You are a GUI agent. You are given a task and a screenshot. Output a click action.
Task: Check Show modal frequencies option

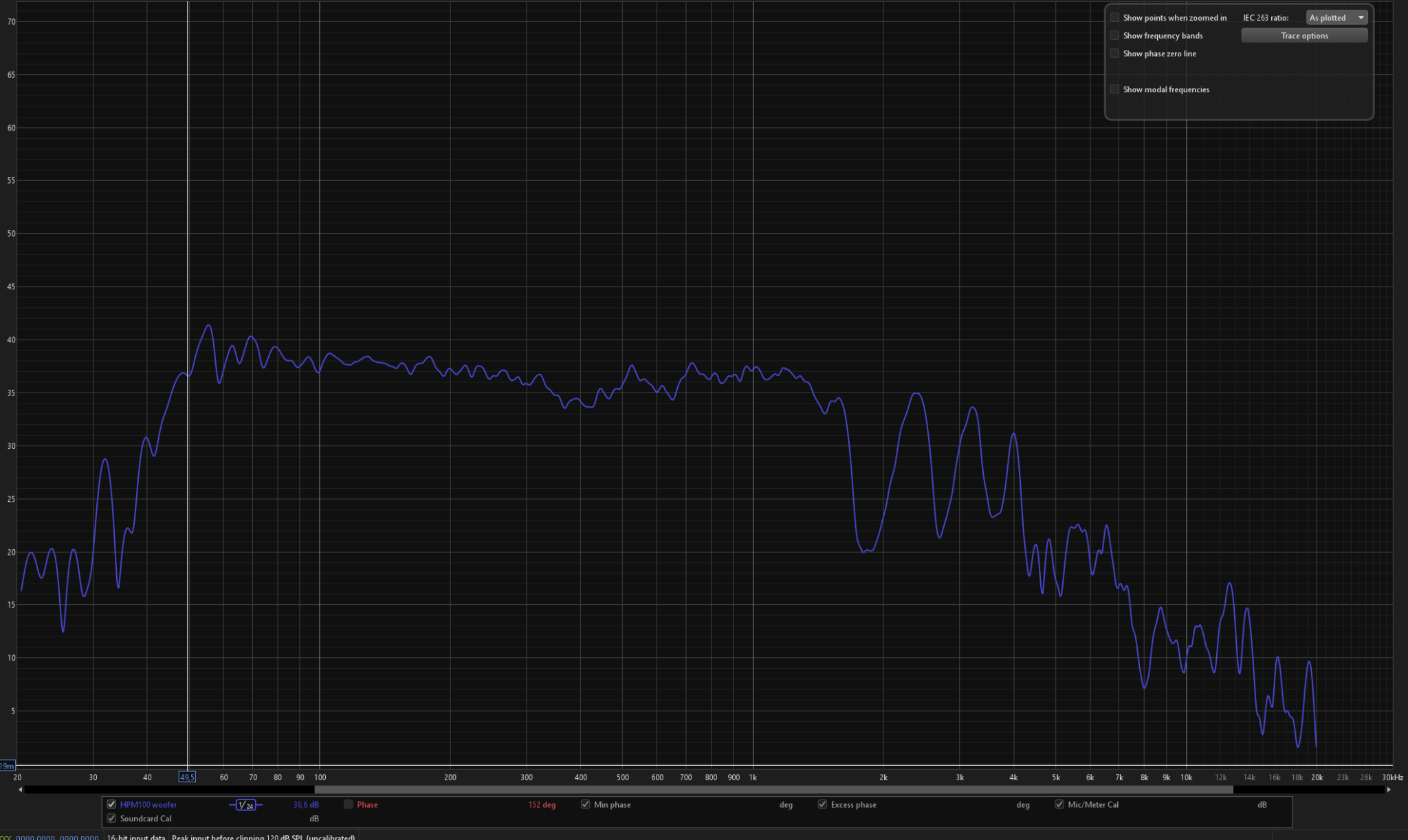(1114, 89)
